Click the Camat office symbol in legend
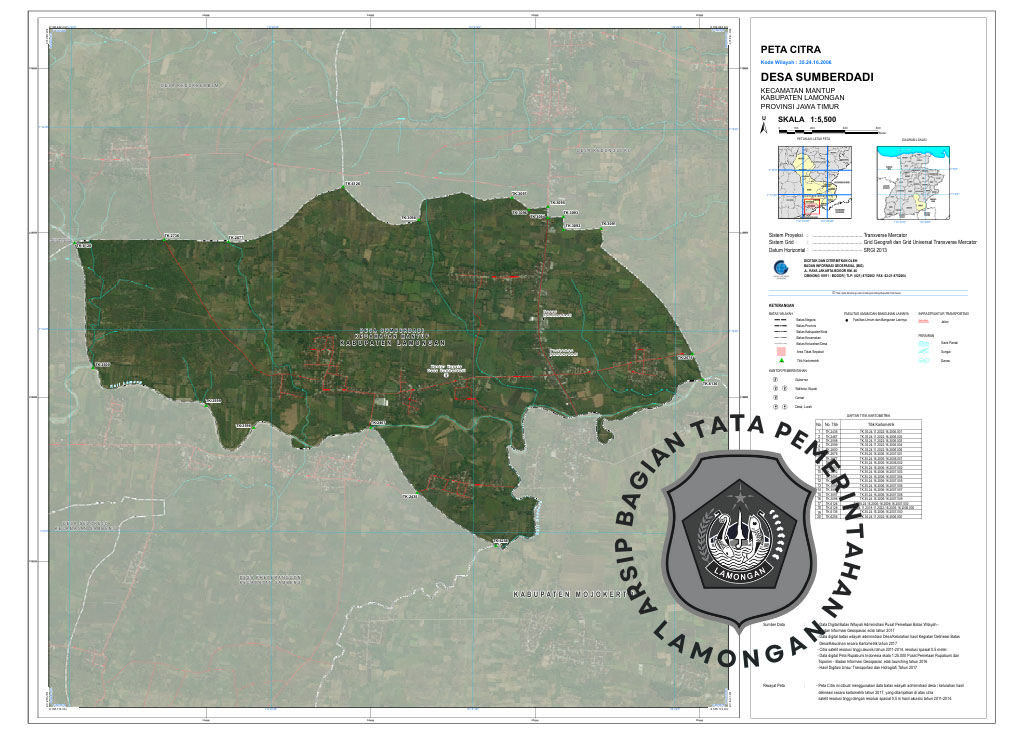The image size is (1027, 737). (774, 398)
